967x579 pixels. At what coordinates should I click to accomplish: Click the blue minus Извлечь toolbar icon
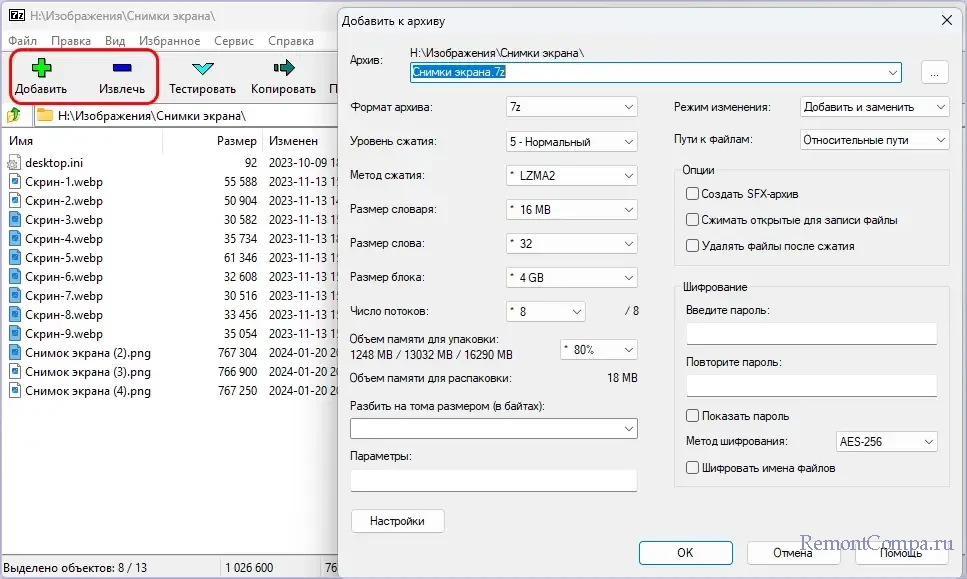coord(121,68)
